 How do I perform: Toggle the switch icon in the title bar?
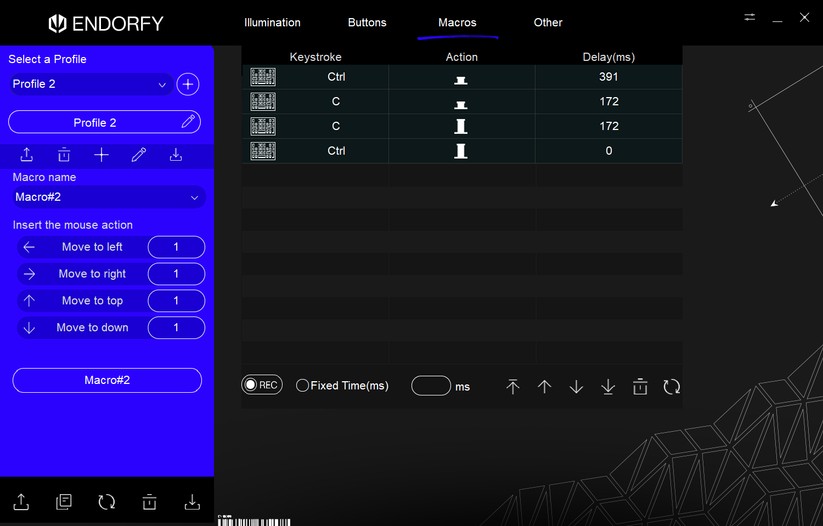(x=750, y=17)
